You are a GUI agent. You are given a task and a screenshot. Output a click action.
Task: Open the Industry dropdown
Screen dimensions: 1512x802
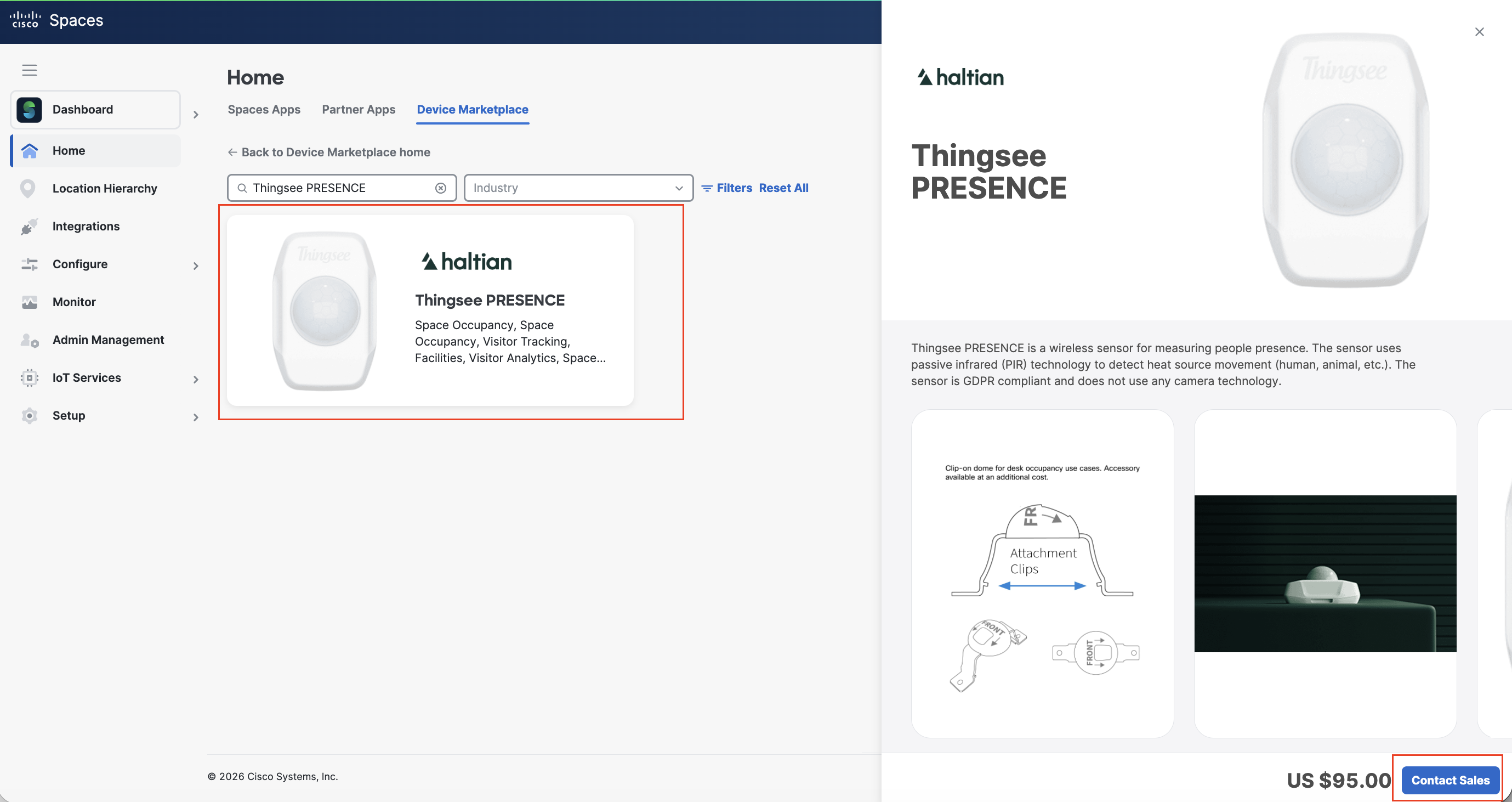[578, 188]
